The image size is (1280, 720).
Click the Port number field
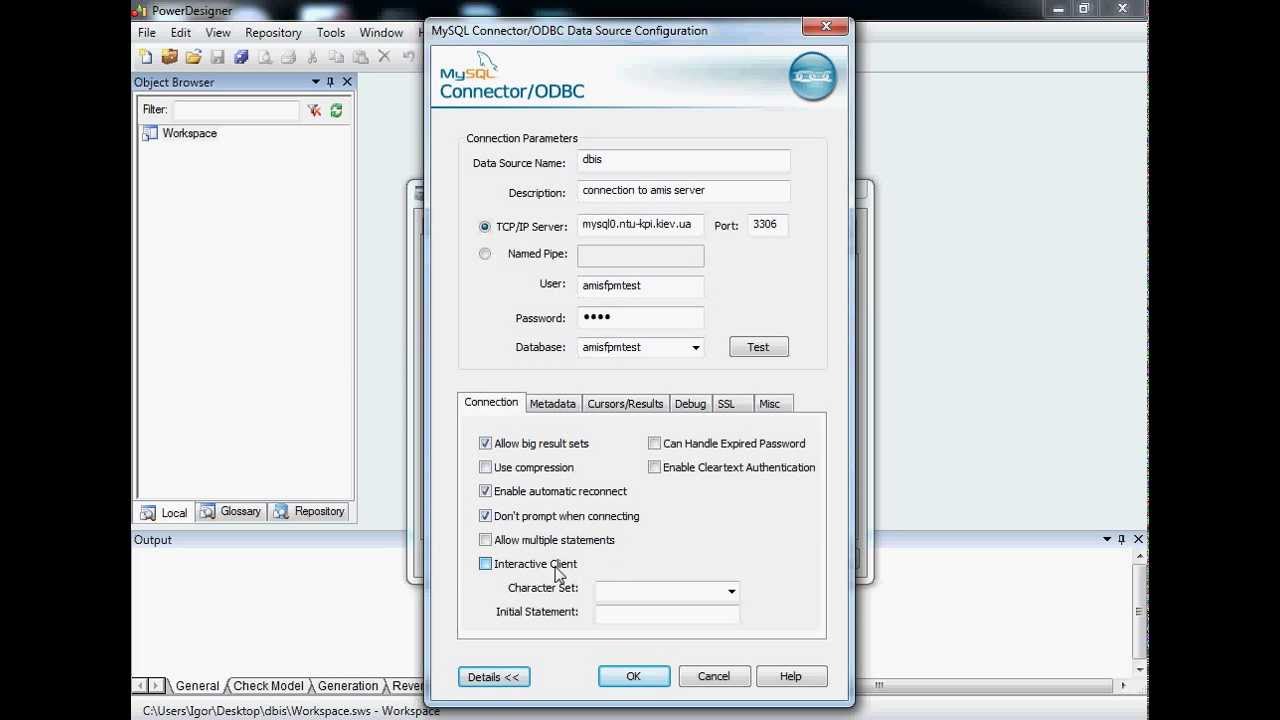(767, 225)
